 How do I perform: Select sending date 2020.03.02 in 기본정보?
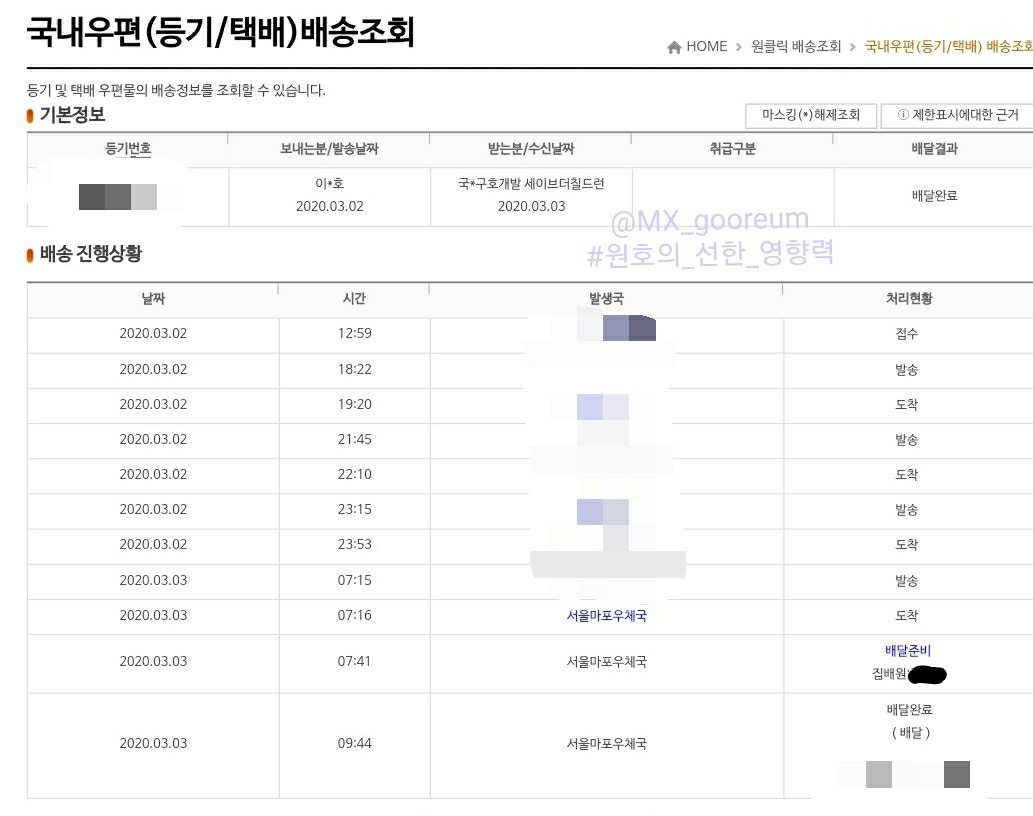click(x=329, y=206)
